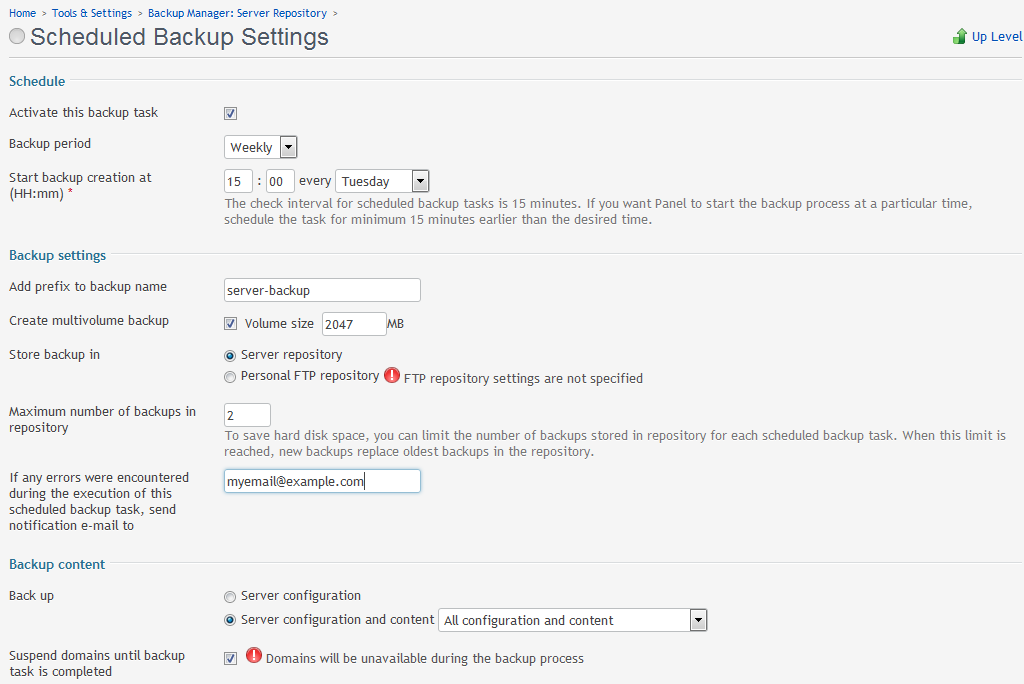Select the Server repository radio button
The height and width of the screenshot is (684, 1024).
click(230, 356)
